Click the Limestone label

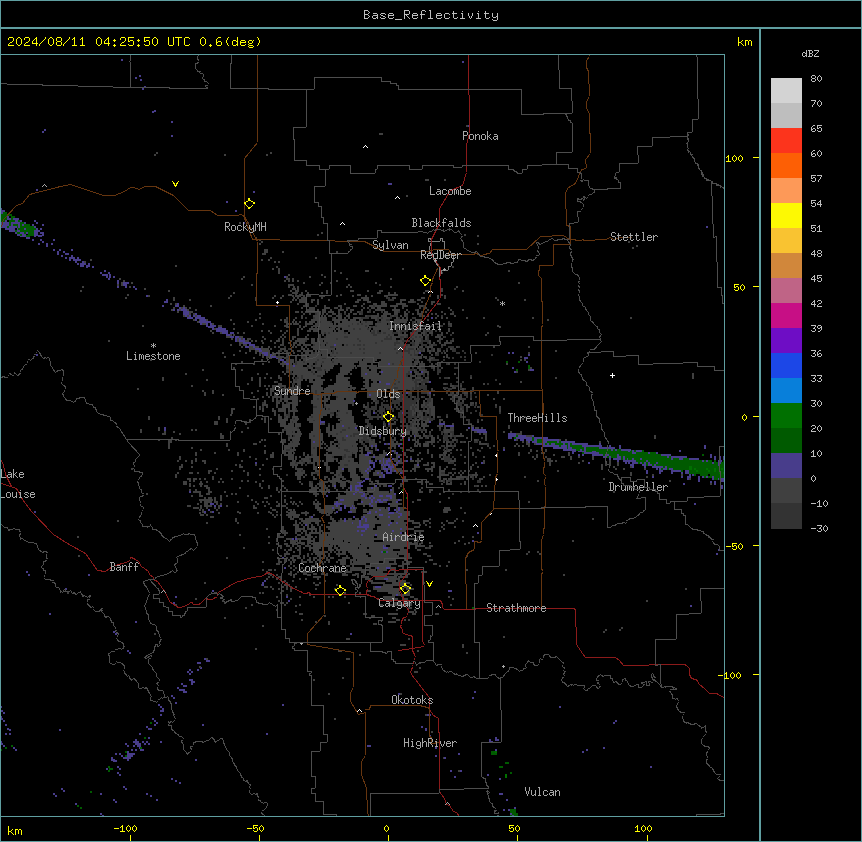153,356
